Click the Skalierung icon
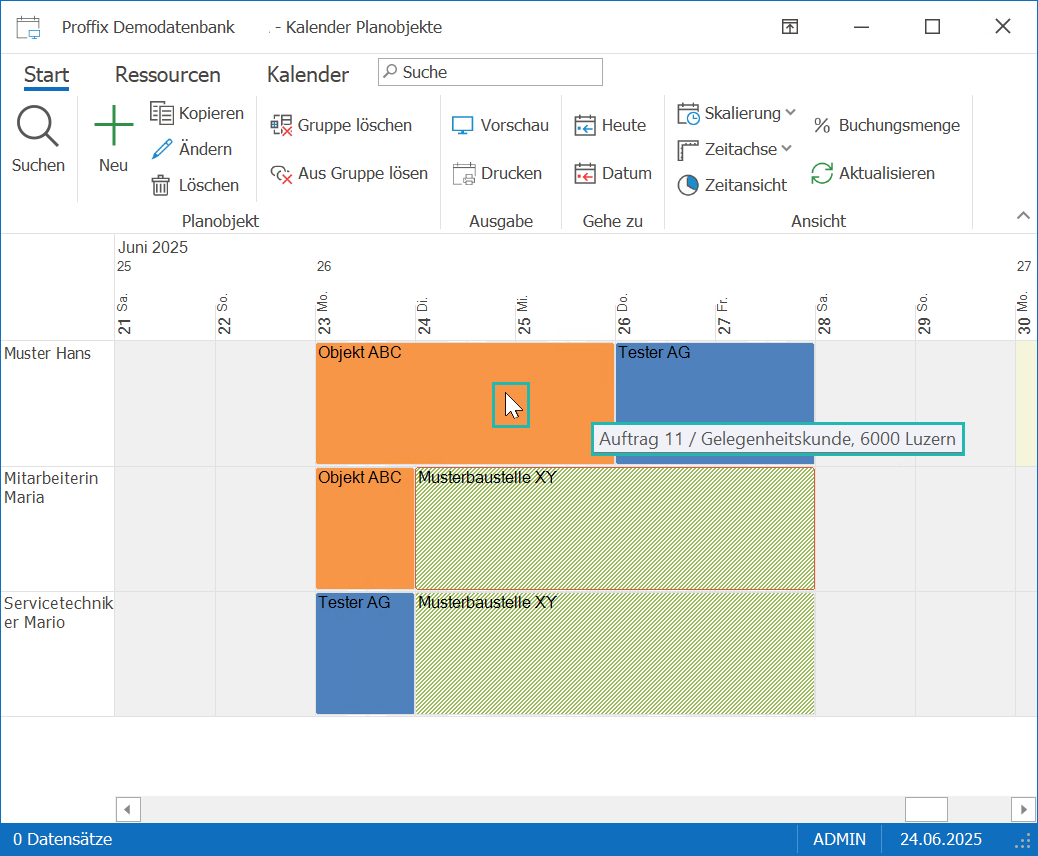The width and height of the screenshot is (1038, 856). (688, 113)
